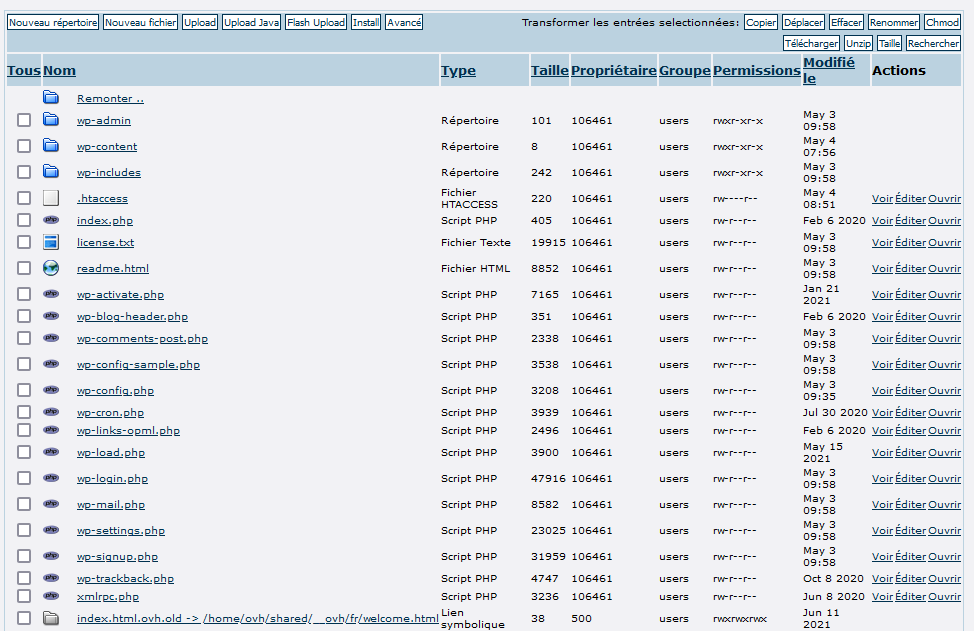Click the readme.html globe icon
This screenshot has height=631, width=975.
(51, 268)
